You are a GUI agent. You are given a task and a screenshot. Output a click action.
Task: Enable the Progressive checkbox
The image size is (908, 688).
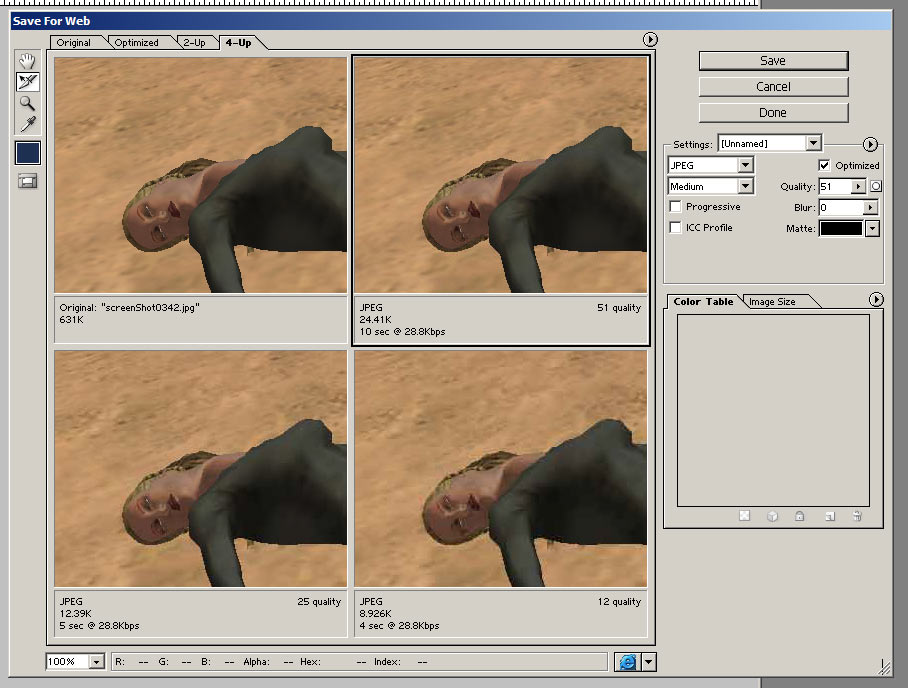pyautogui.click(x=676, y=207)
